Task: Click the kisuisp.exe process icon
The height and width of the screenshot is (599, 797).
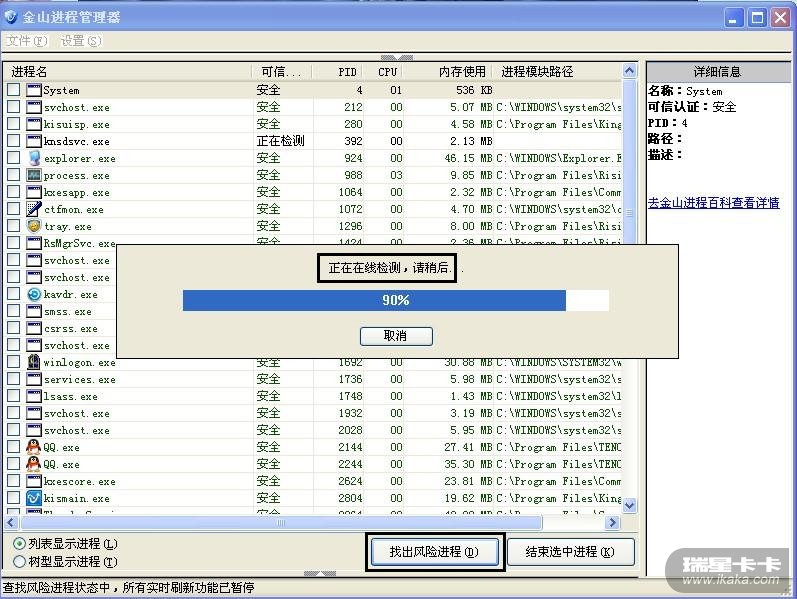Action: [34, 124]
